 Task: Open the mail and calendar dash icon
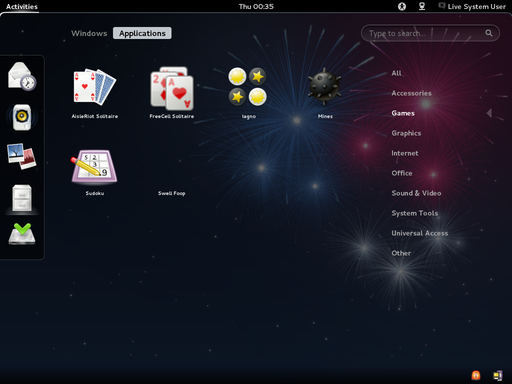pyautogui.click(x=22, y=77)
